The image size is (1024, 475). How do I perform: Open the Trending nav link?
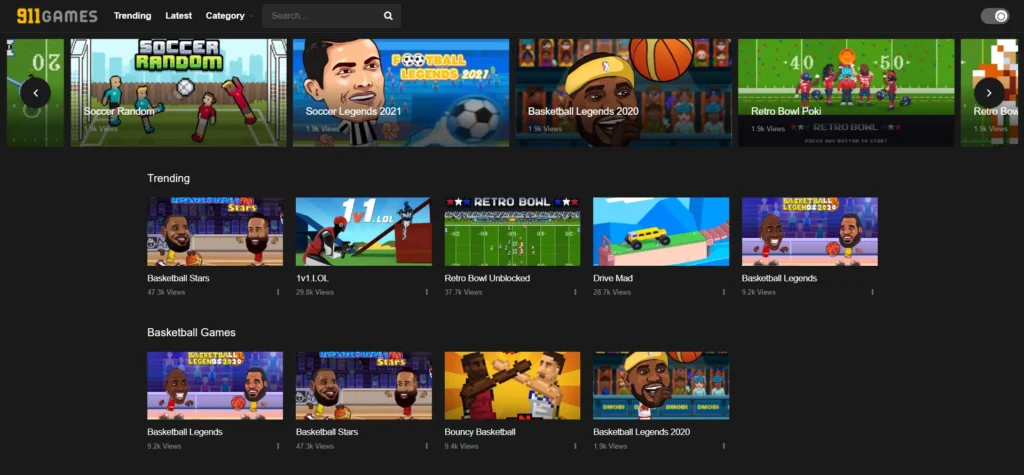133,16
